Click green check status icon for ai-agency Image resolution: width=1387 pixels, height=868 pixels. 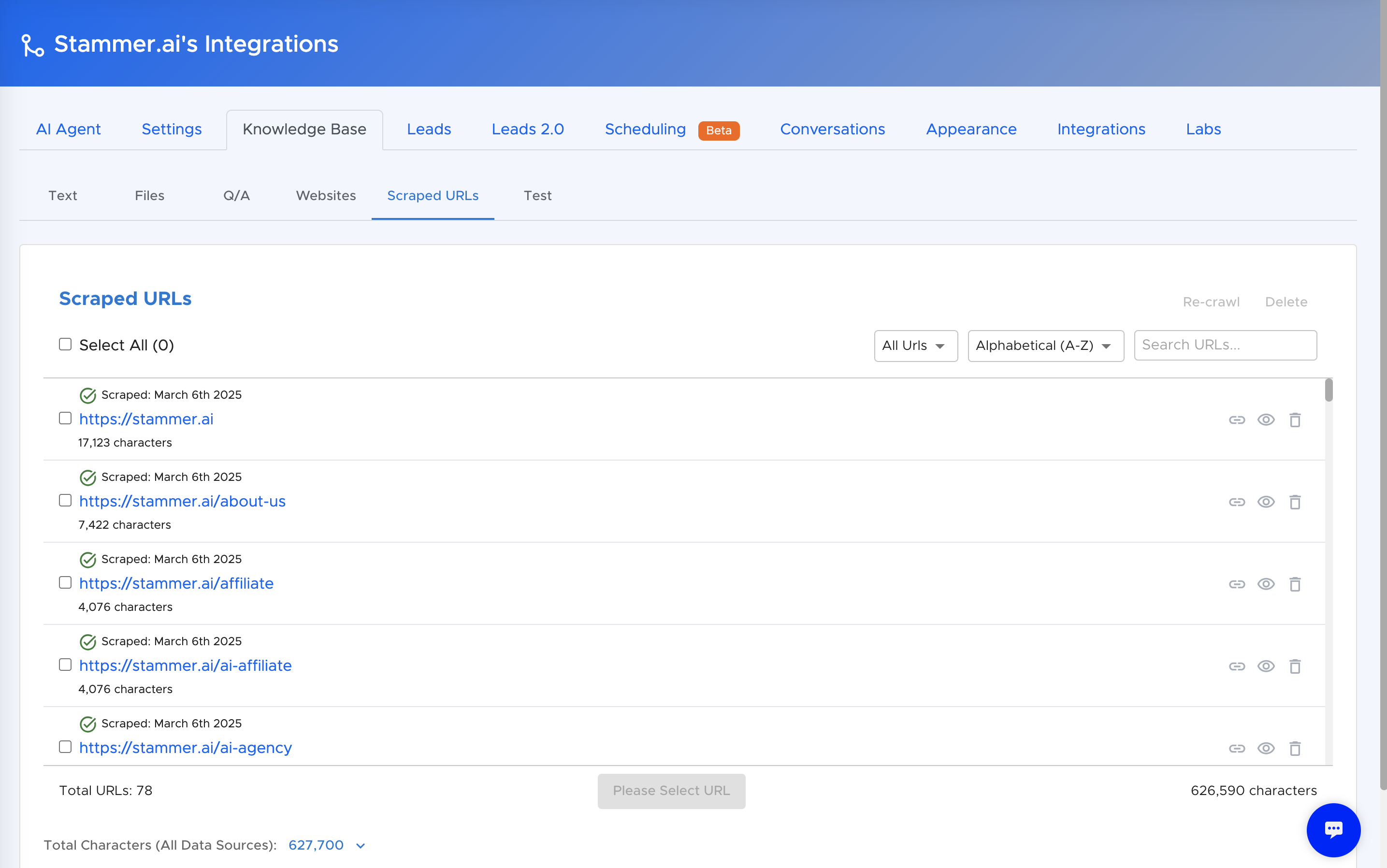88,724
